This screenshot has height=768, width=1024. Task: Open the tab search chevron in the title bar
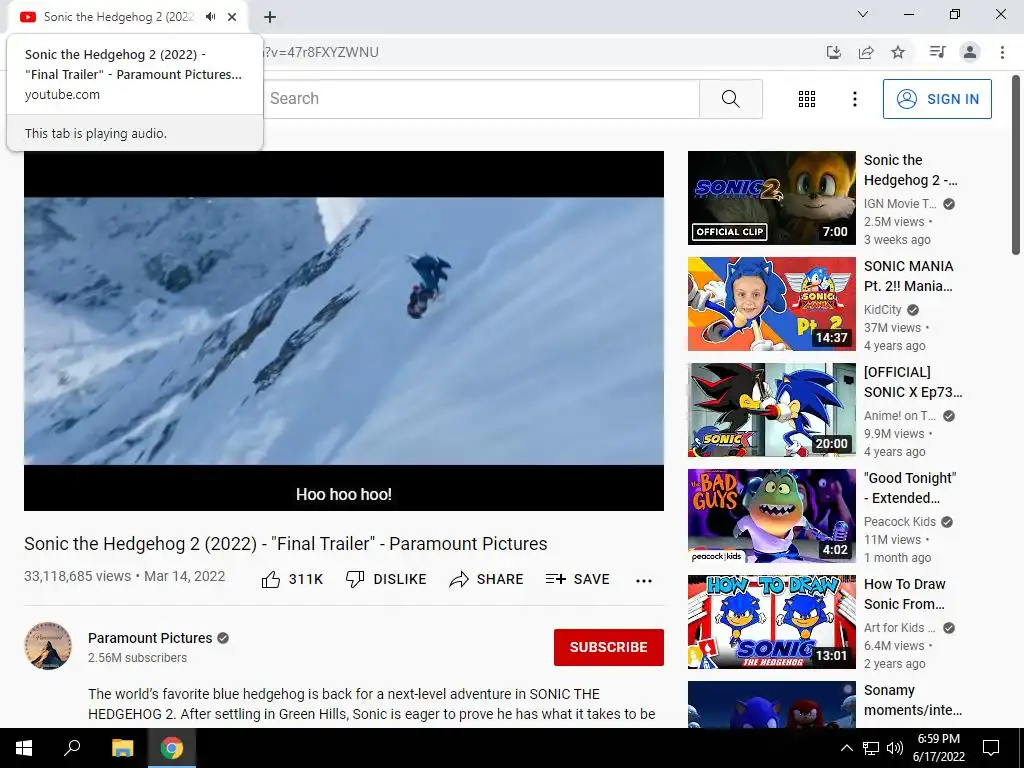[863, 14]
